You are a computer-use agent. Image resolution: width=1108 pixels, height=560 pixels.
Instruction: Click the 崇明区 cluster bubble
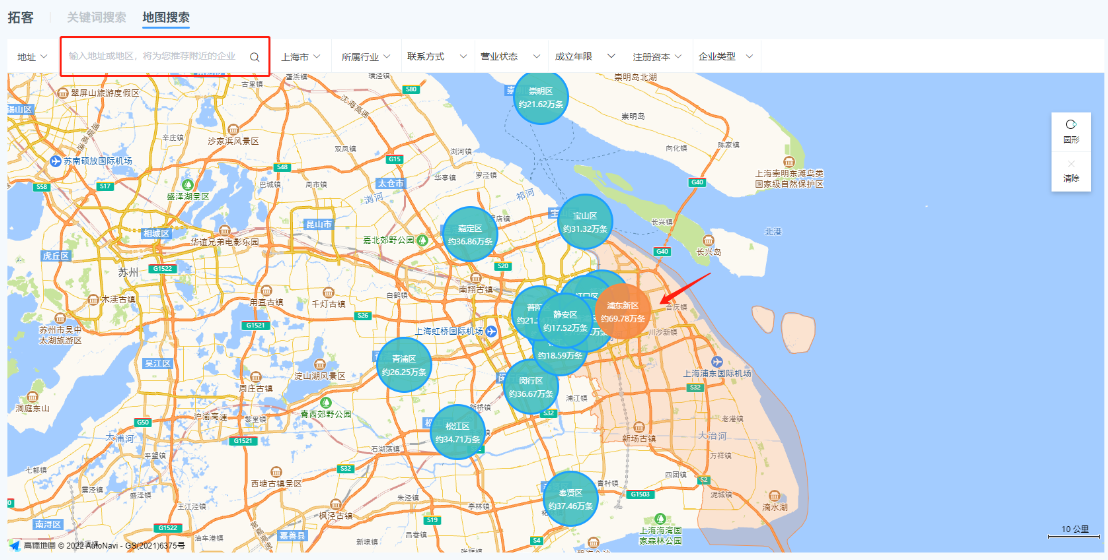pos(541,97)
